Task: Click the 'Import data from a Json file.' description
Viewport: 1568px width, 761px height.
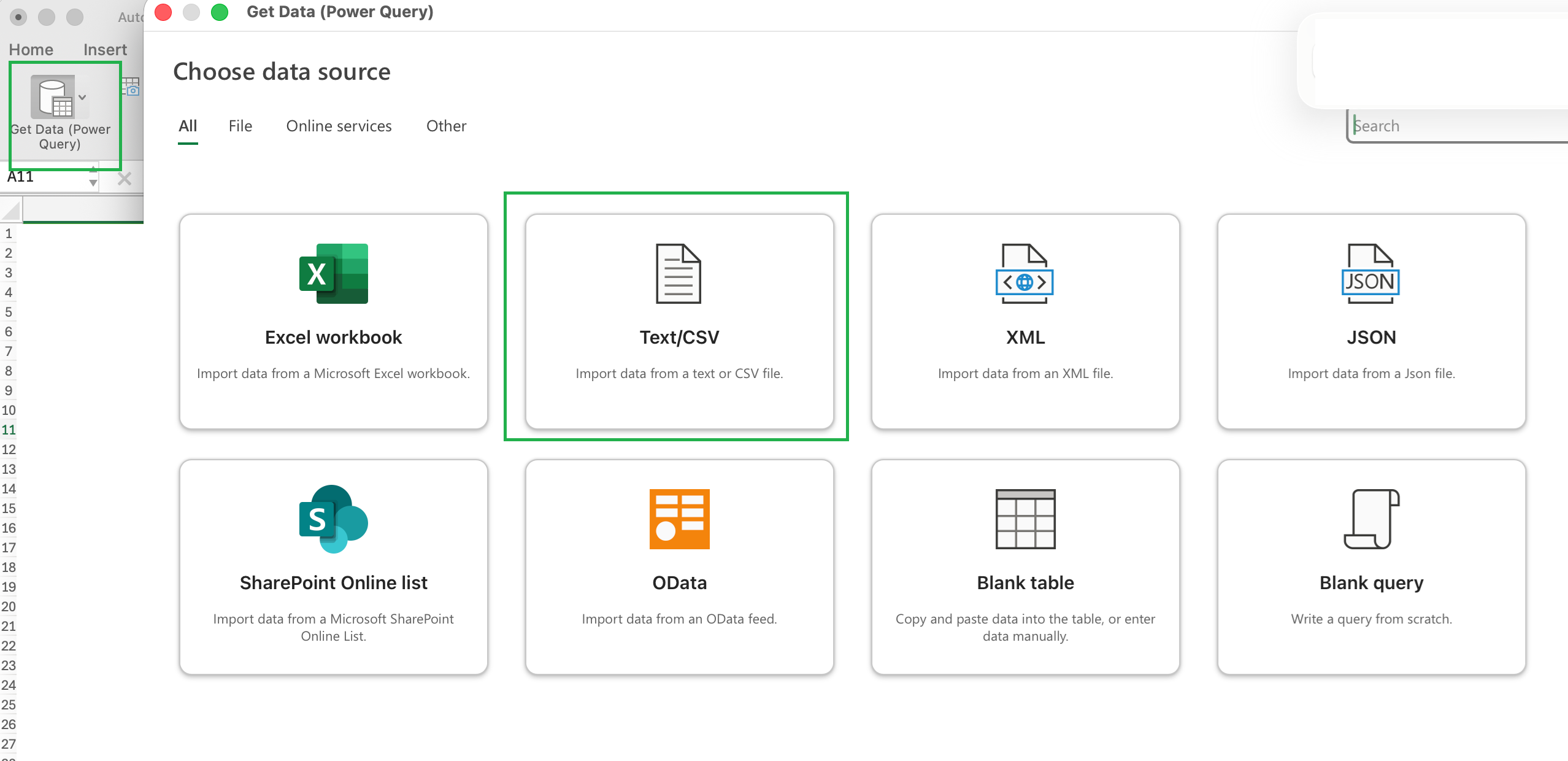Action: pos(1371,373)
